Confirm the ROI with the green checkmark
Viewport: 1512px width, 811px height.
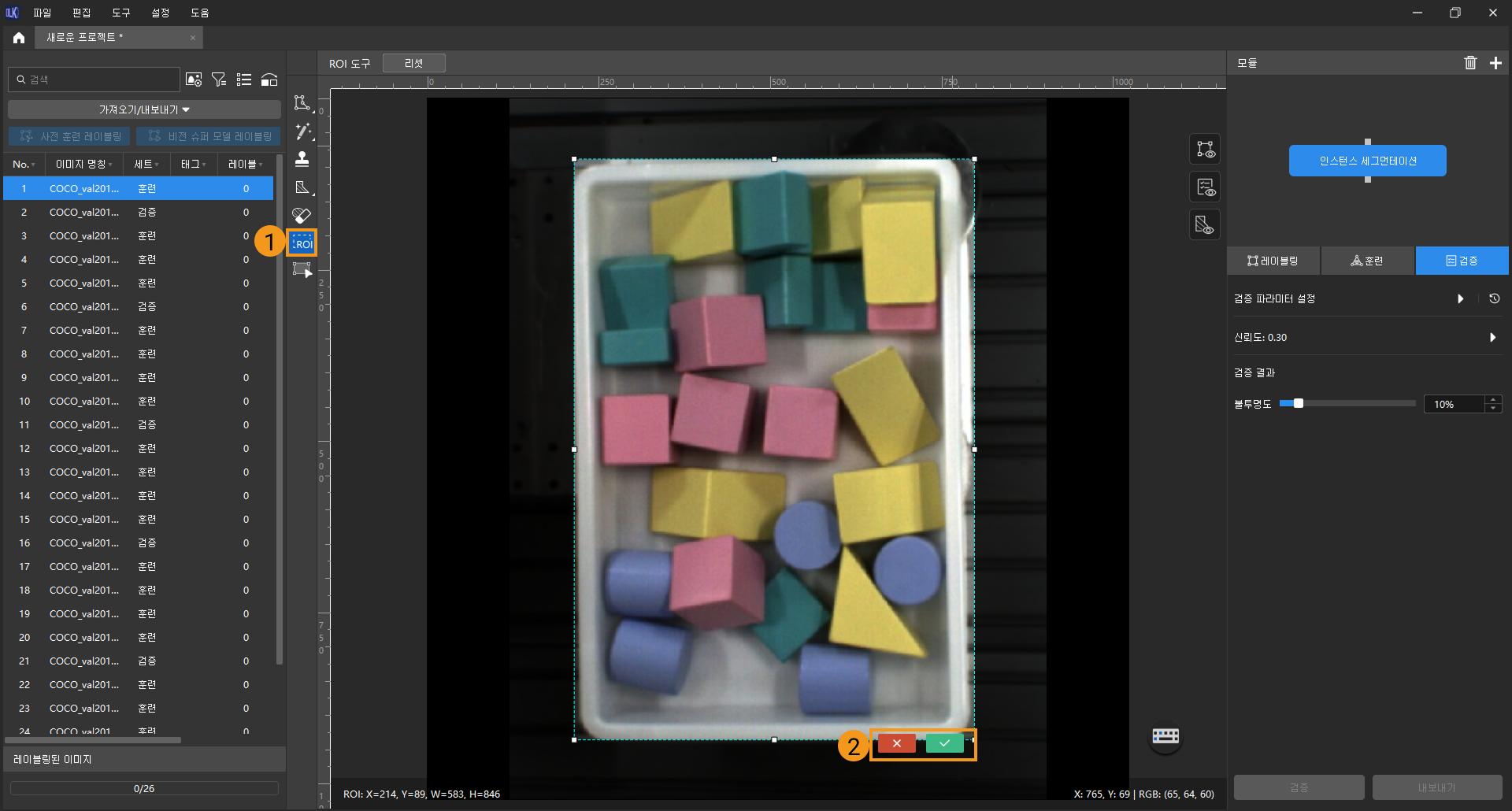coord(944,743)
